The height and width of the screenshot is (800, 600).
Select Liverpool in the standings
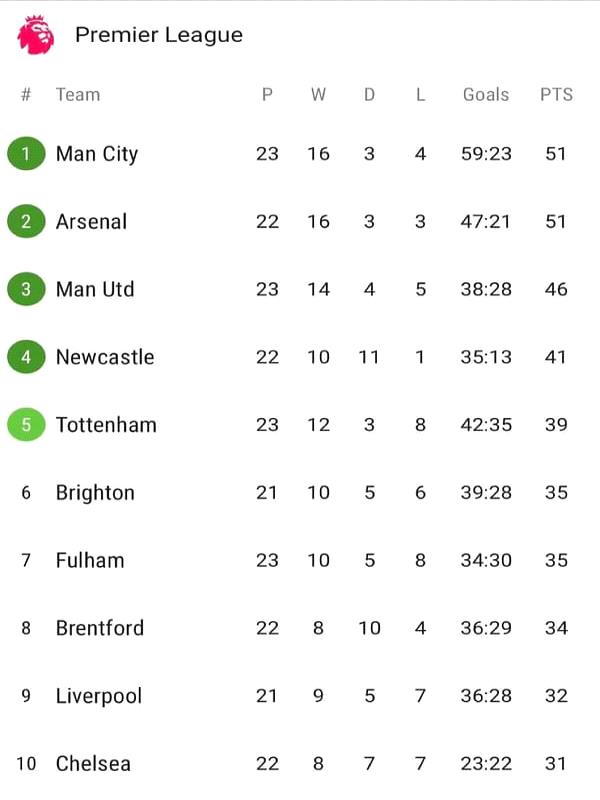pos(99,696)
